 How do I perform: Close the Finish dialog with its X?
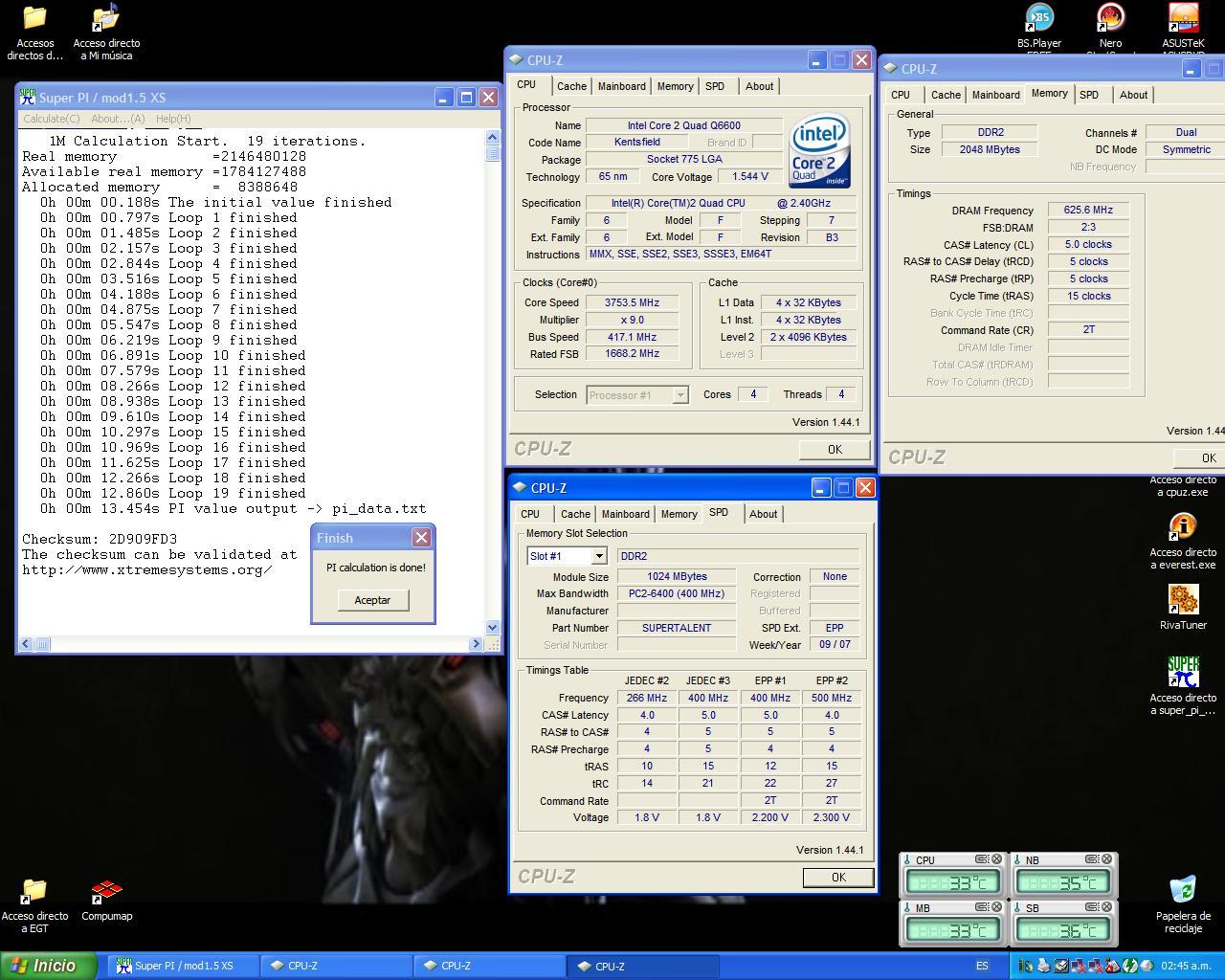point(421,538)
